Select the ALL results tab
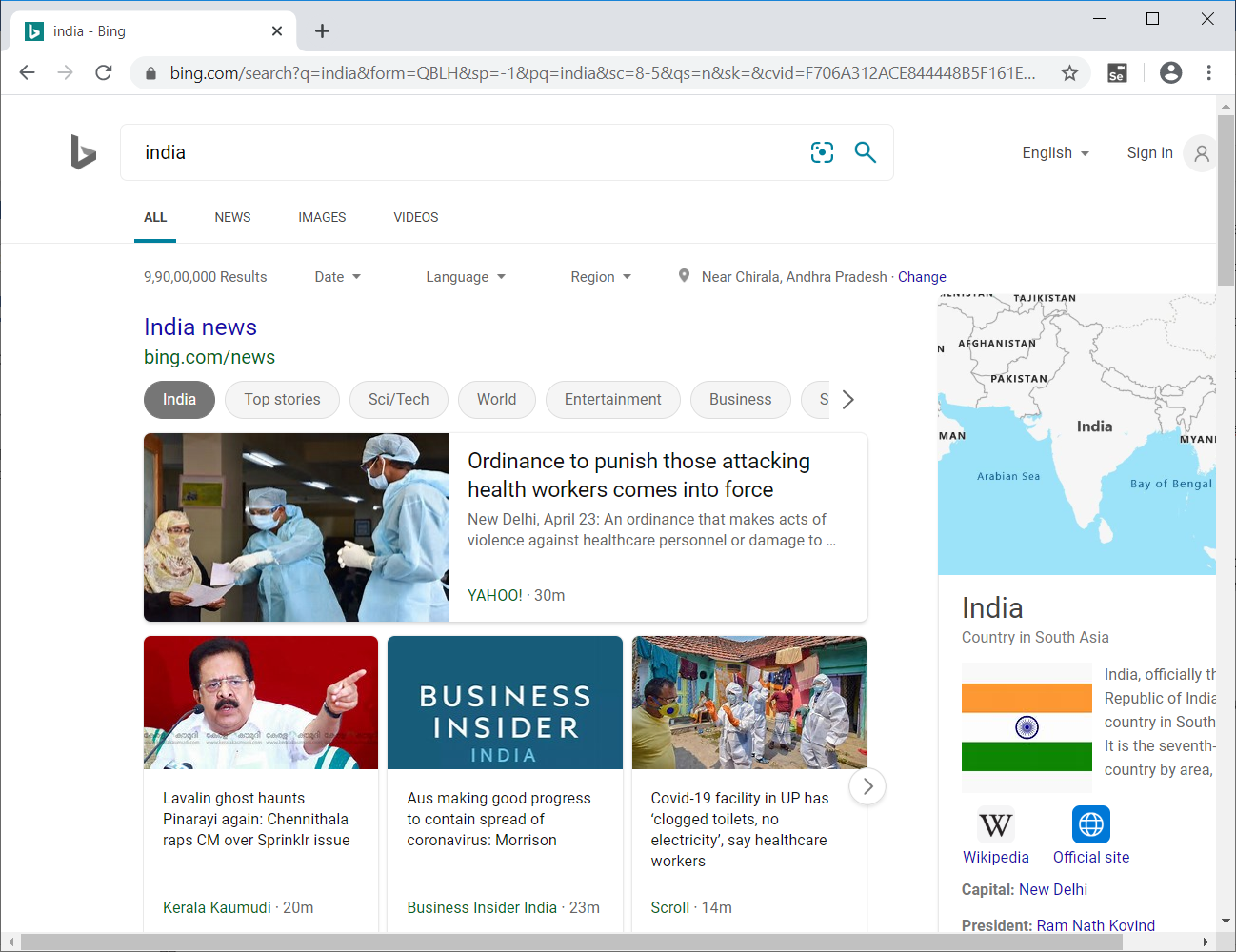Image resolution: width=1236 pixels, height=952 pixels. coord(155,217)
